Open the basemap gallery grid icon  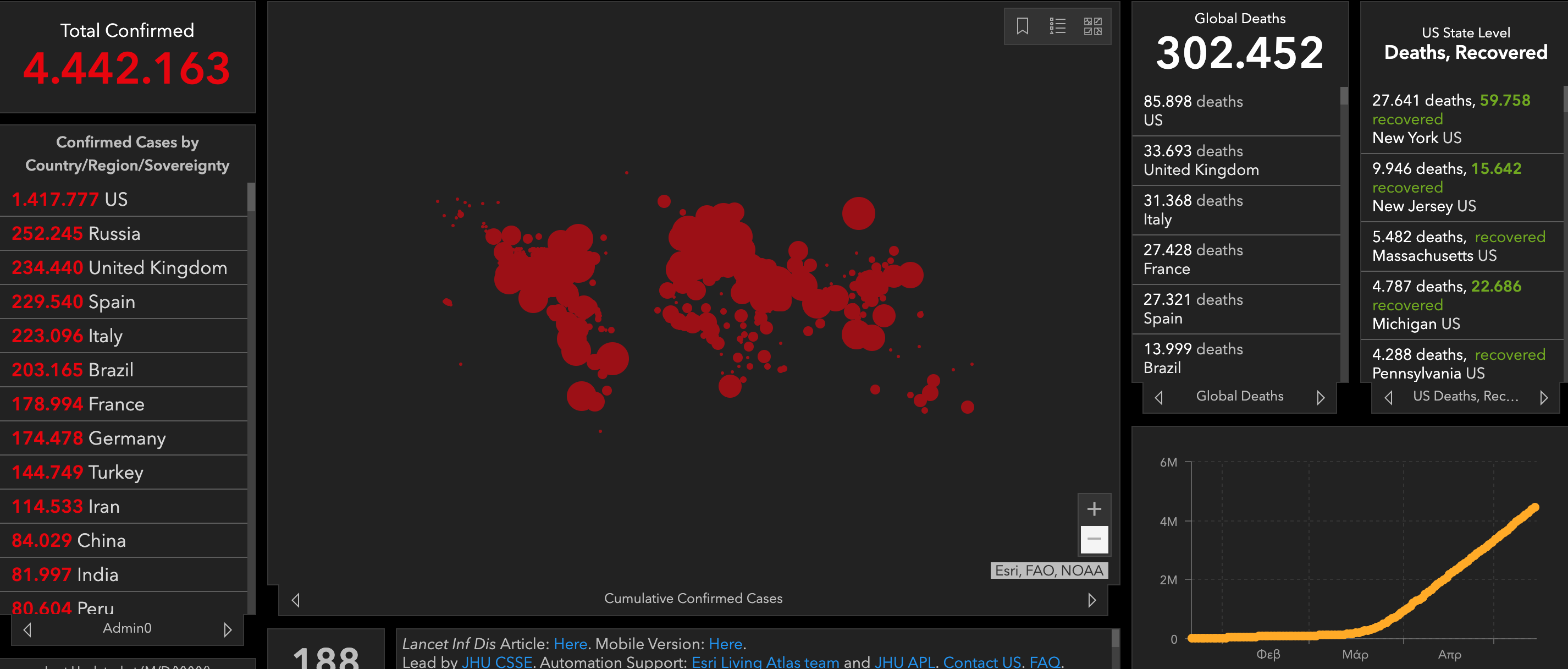point(1092,26)
